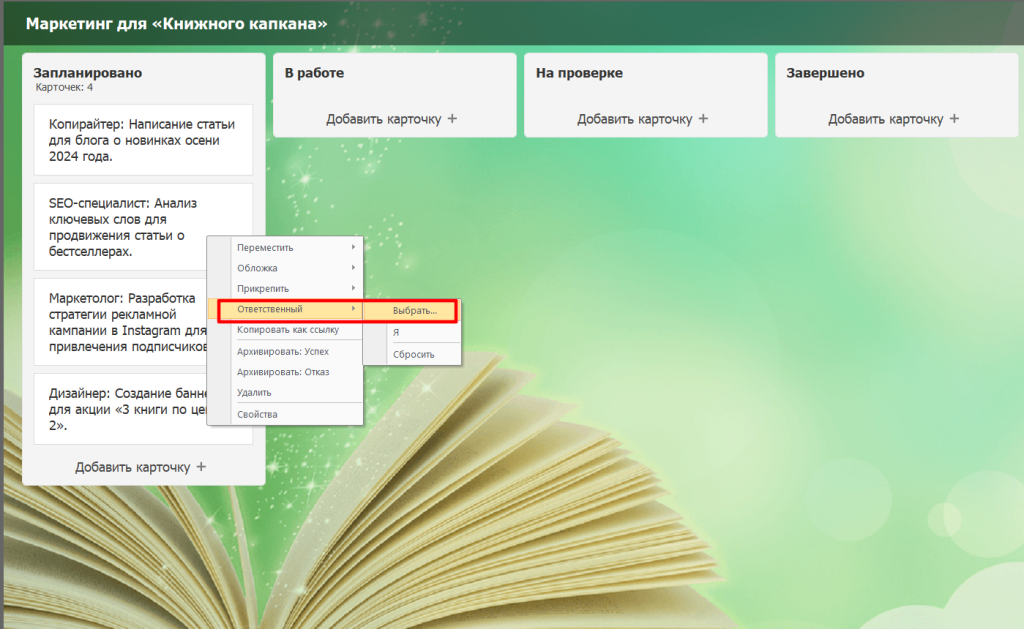The image size is (1024, 629).
Task: Expand arrow next to Обложка
Action: (353, 267)
